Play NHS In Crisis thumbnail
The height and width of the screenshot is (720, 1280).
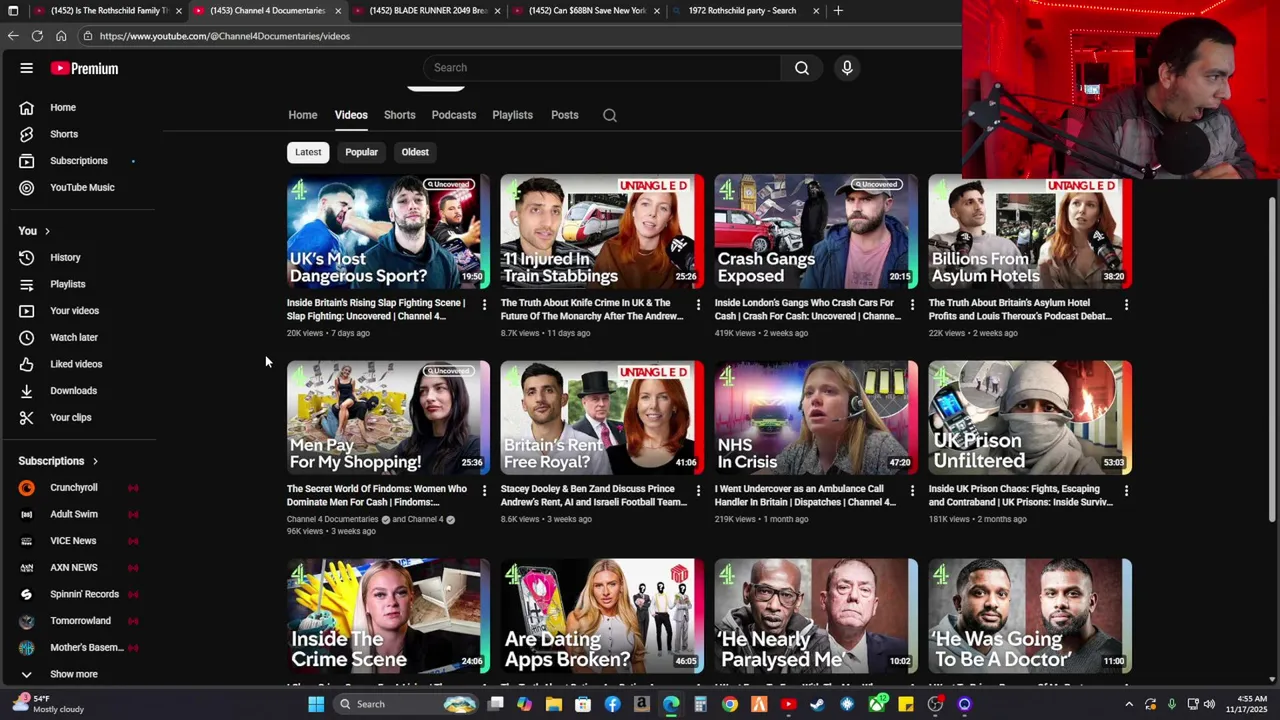click(x=816, y=418)
